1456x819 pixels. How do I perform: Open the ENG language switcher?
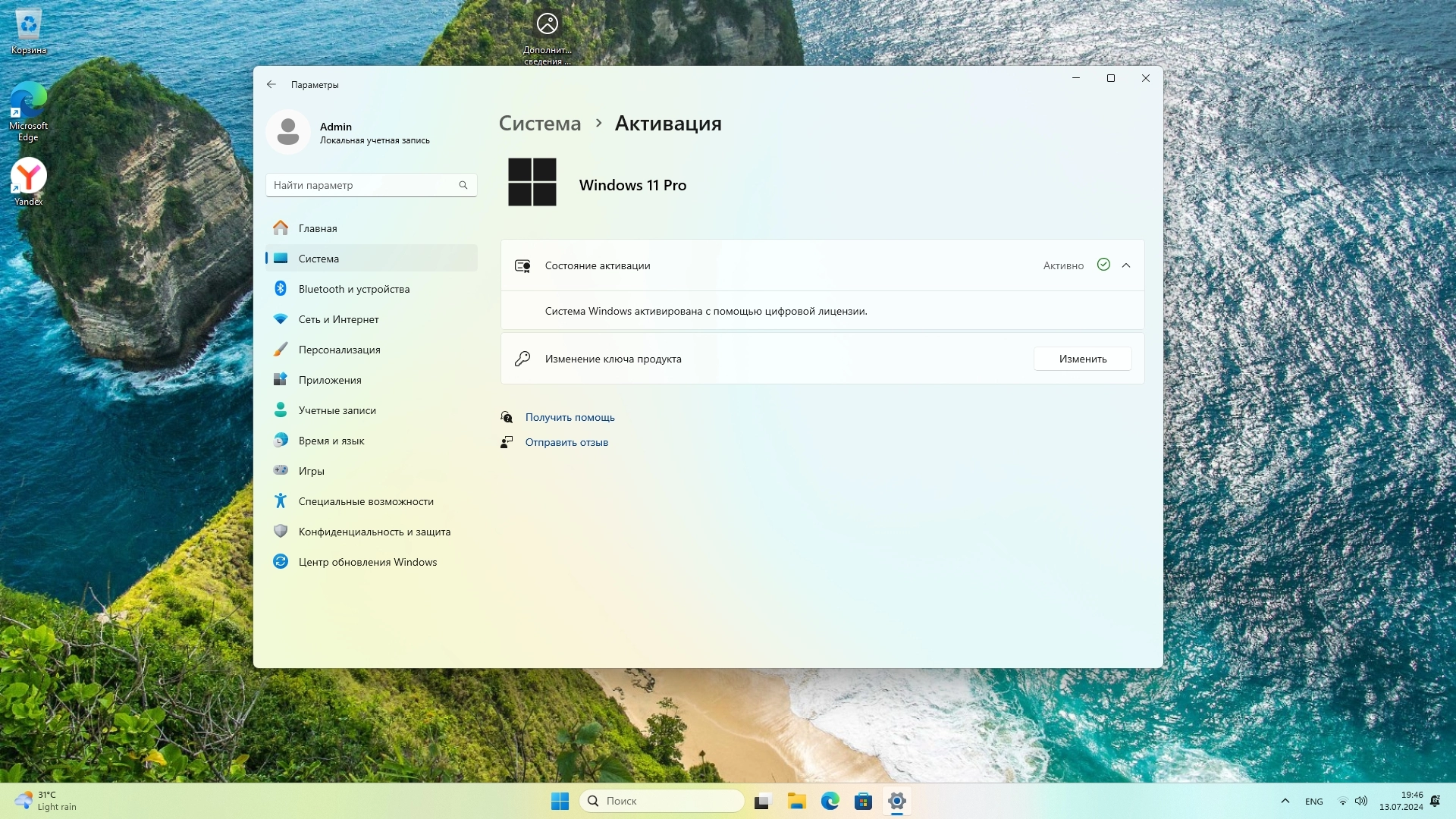pos(1313,802)
